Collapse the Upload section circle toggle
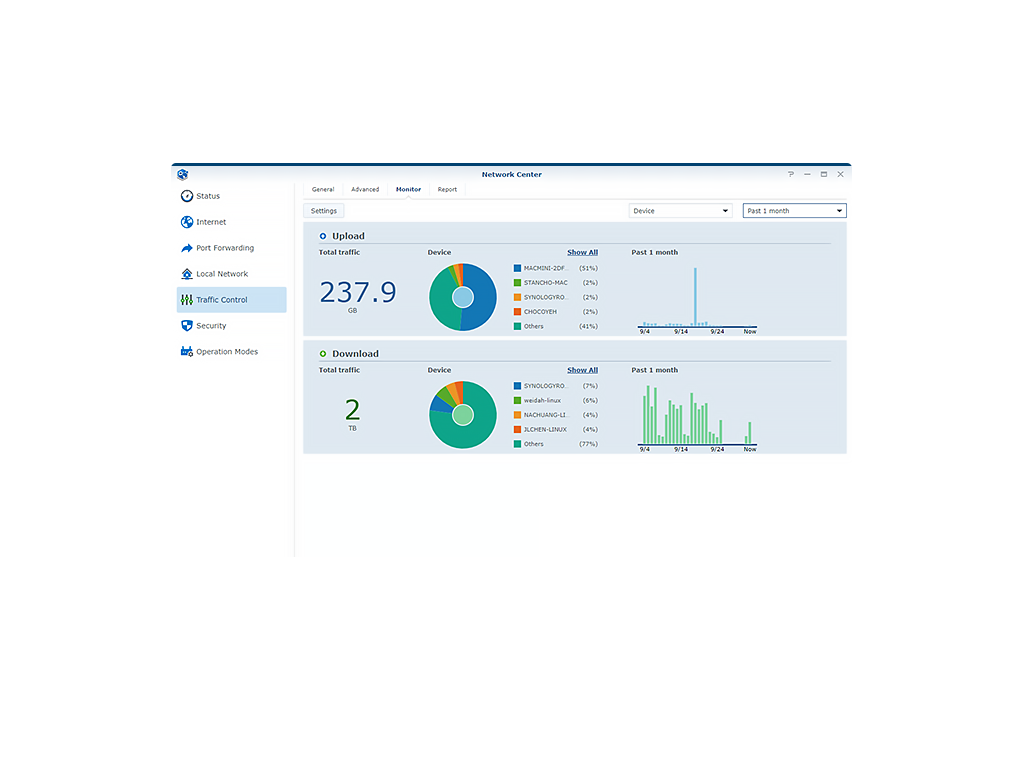 click(x=323, y=236)
